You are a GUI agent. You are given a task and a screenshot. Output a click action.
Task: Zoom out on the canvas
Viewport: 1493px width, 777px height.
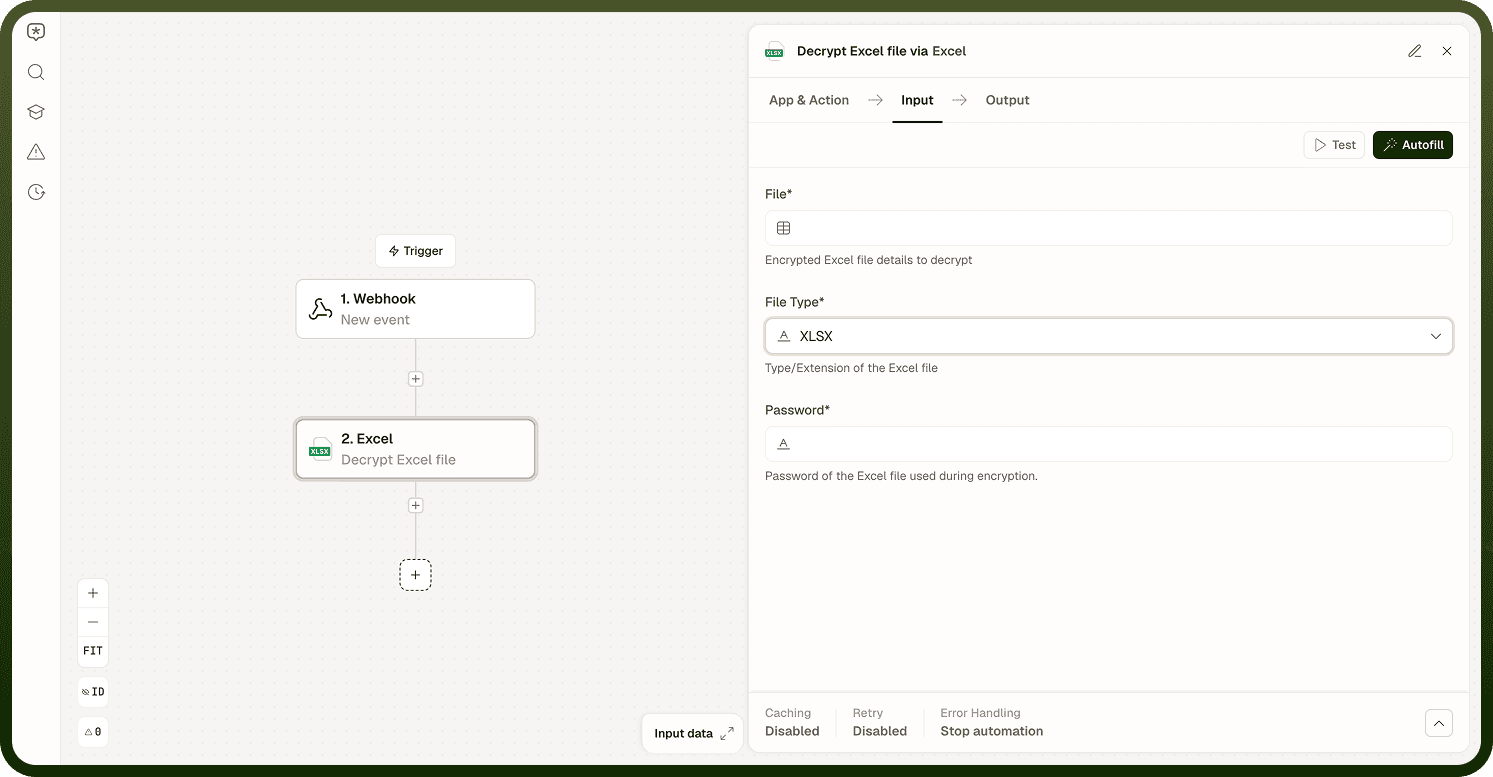[x=93, y=621]
